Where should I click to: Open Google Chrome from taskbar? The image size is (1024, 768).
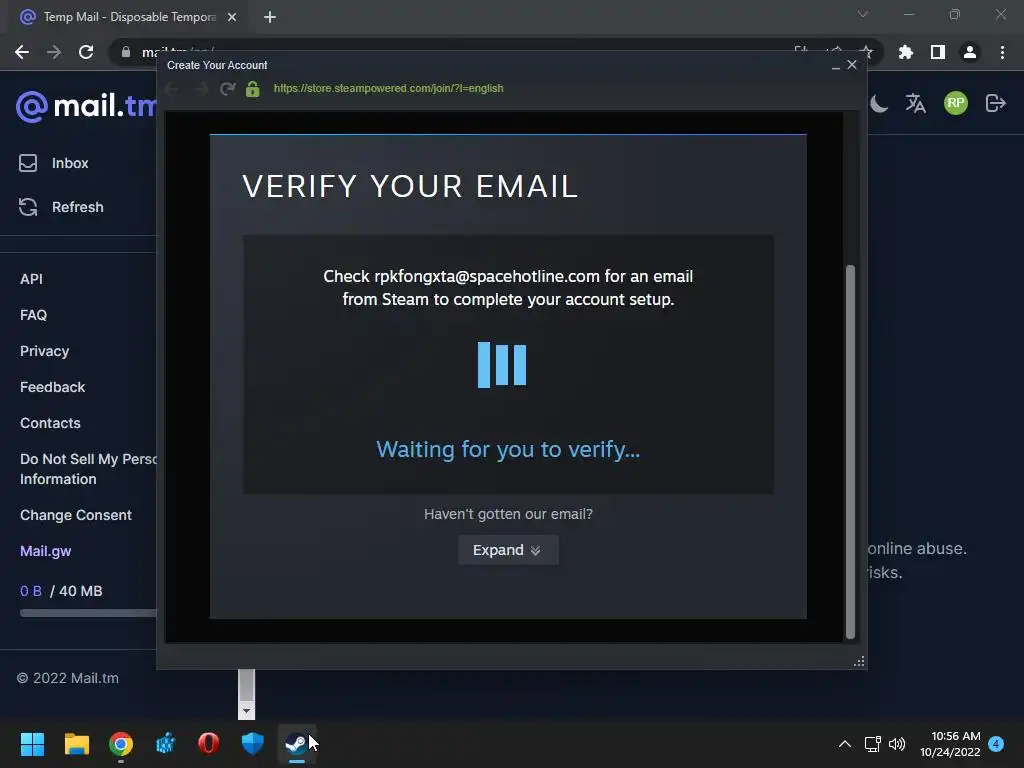click(x=121, y=744)
